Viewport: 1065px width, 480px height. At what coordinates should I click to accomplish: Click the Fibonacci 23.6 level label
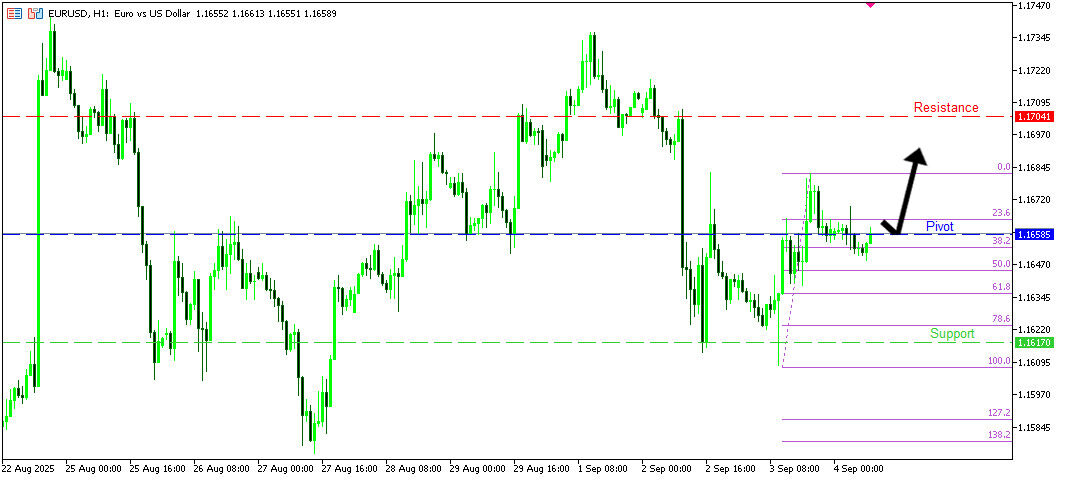pos(1001,213)
